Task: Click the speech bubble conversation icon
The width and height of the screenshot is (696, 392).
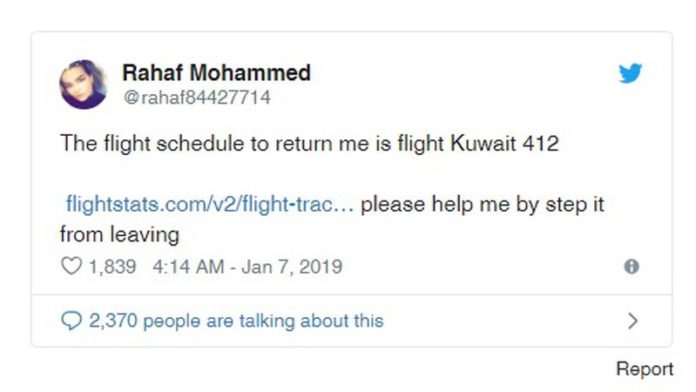Action: pos(71,321)
